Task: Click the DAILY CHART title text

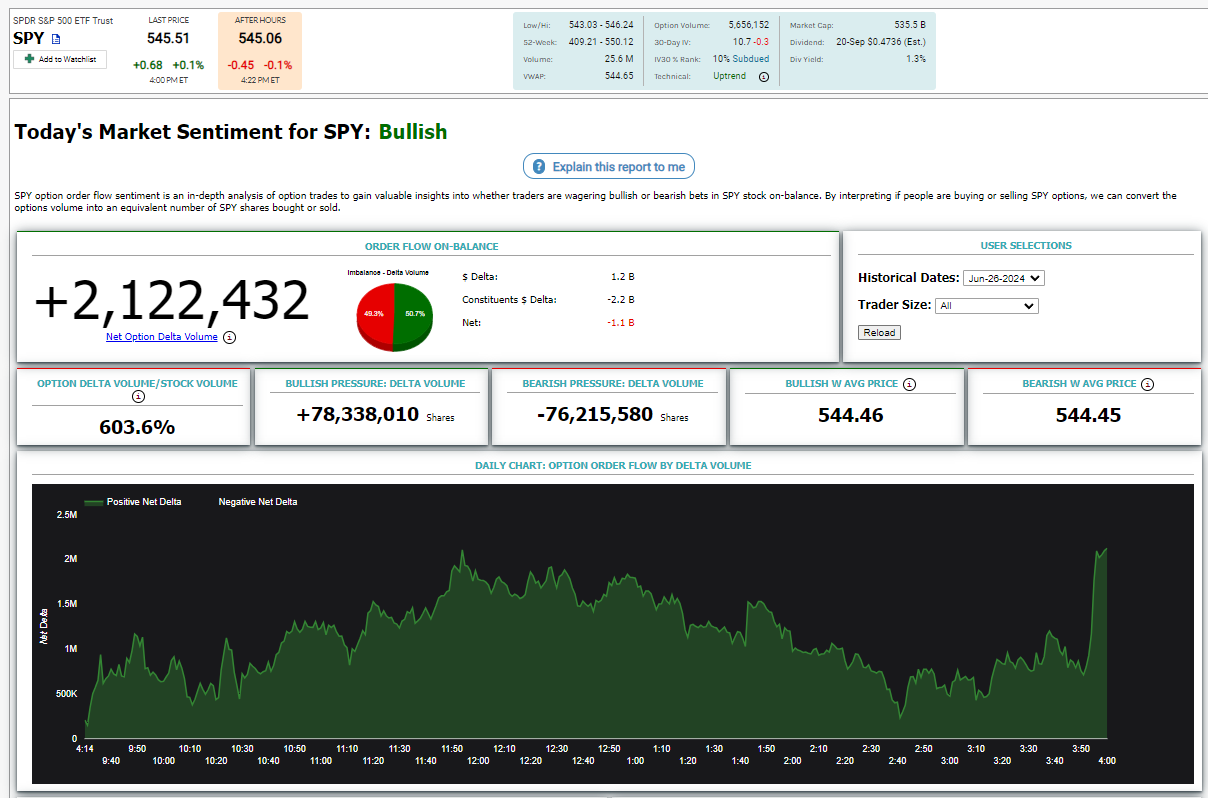Action: tap(613, 465)
